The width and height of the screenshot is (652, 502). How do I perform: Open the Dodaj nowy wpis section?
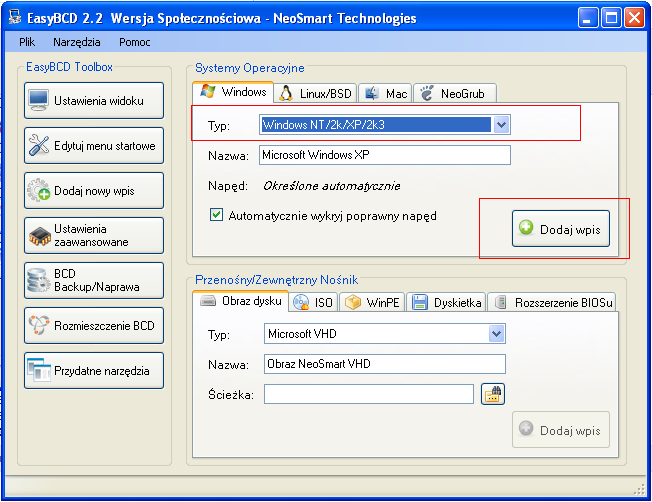(x=94, y=190)
